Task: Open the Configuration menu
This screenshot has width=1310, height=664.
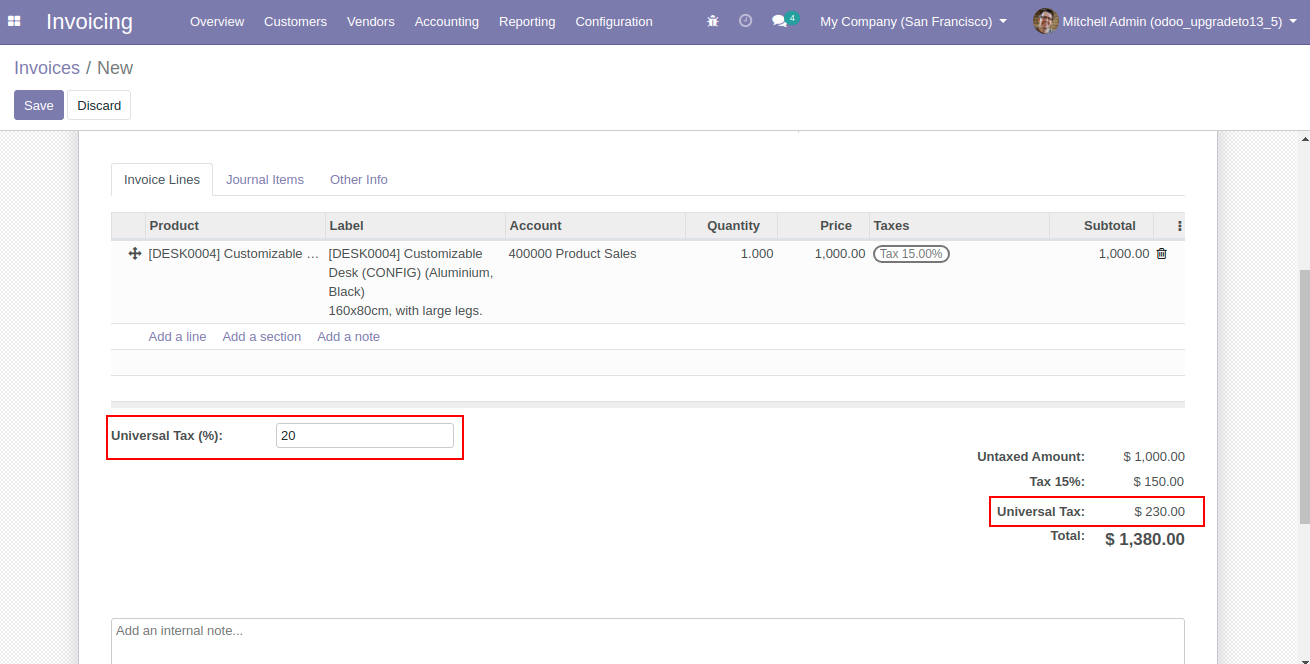Action: [613, 21]
